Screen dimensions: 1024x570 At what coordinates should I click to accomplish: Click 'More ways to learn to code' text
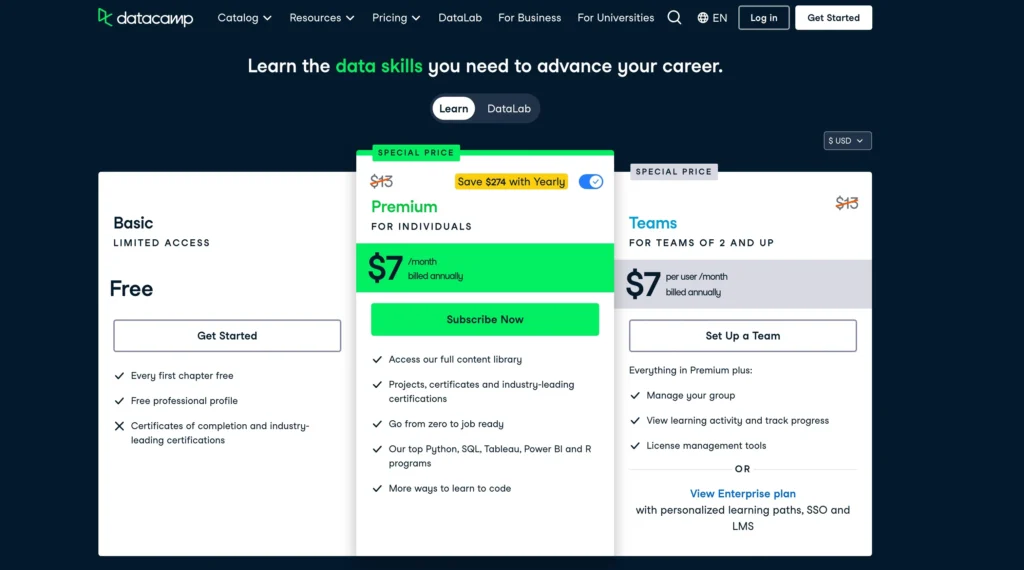pyautogui.click(x=449, y=488)
